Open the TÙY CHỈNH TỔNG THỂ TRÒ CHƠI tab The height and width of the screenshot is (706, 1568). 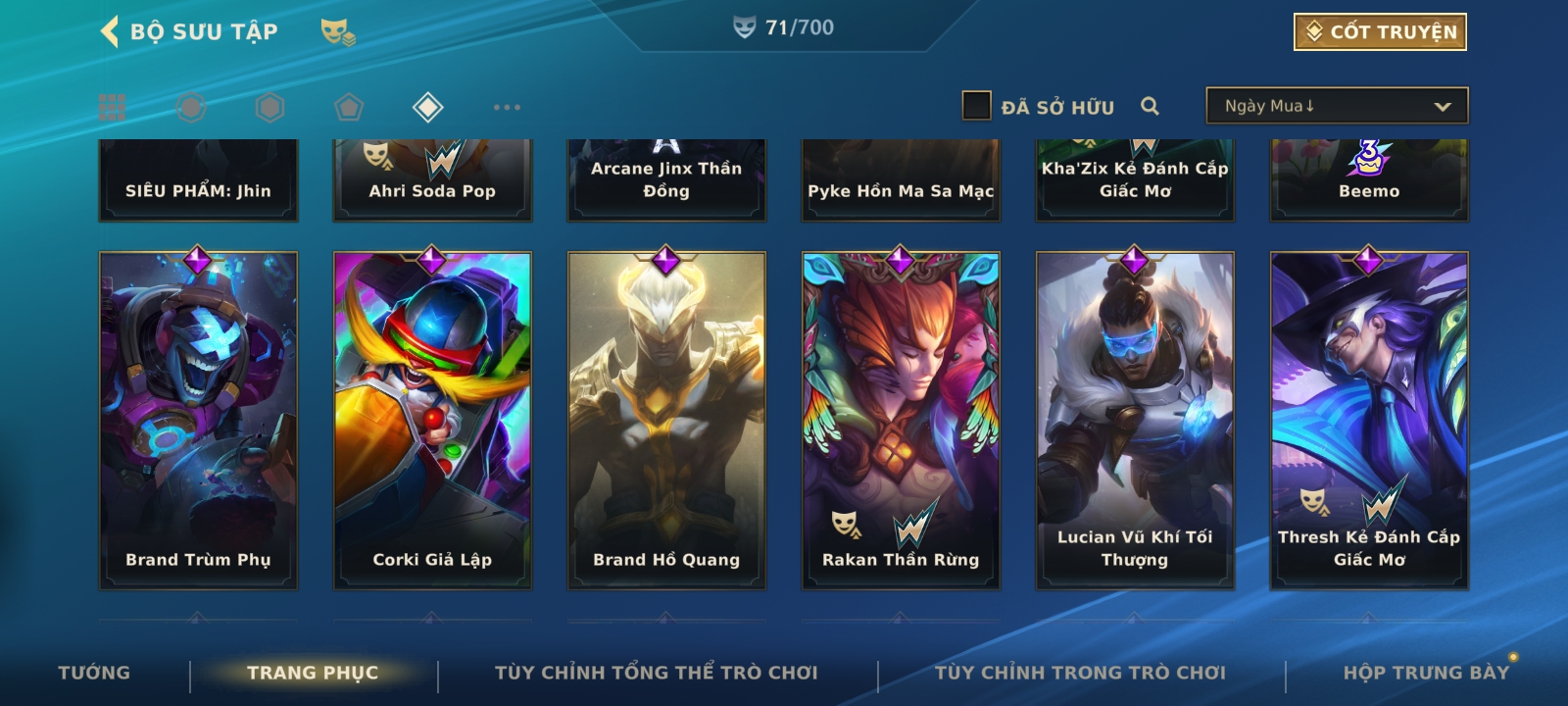coord(656,673)
